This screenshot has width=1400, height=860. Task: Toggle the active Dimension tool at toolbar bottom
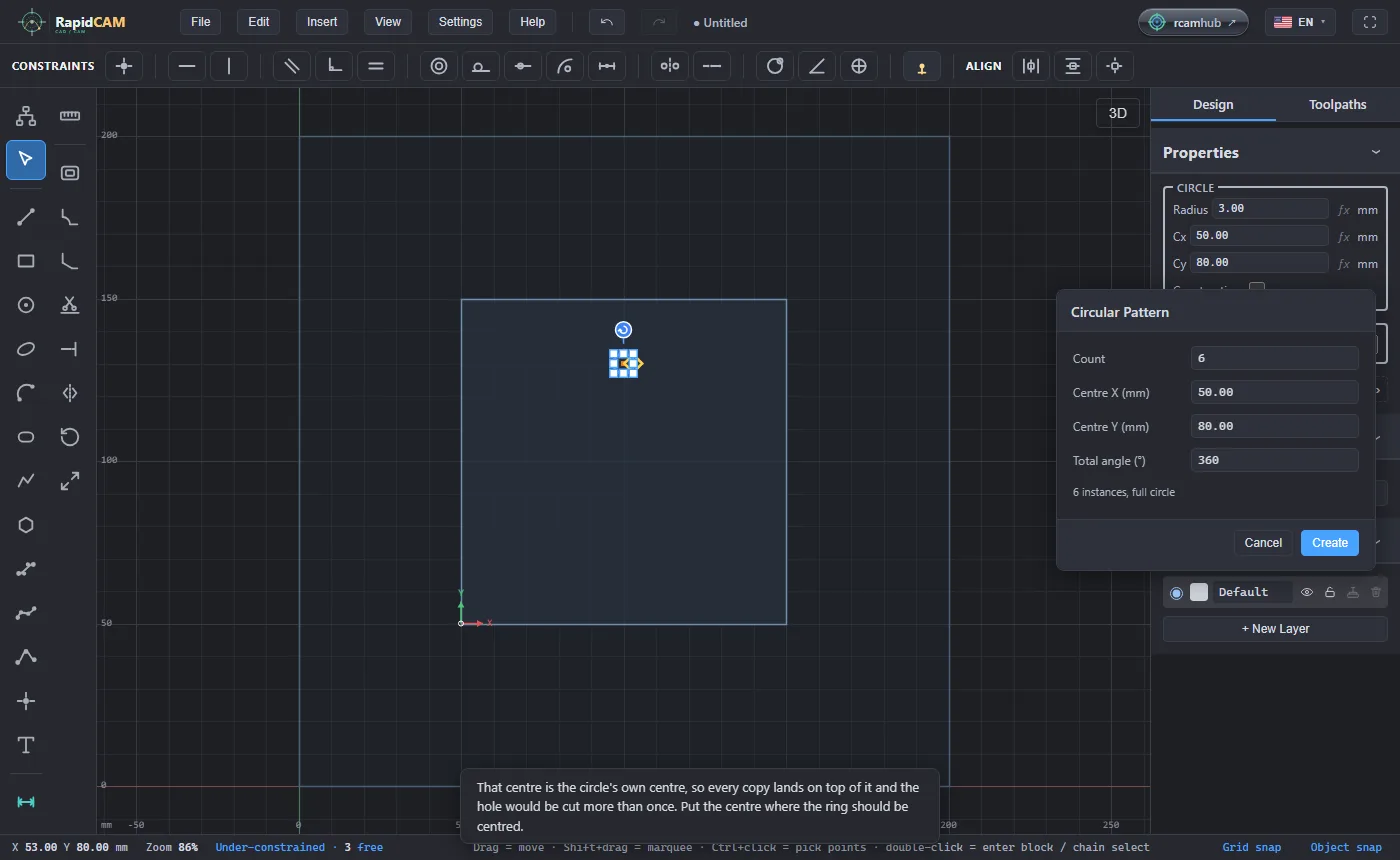(26, 802)
